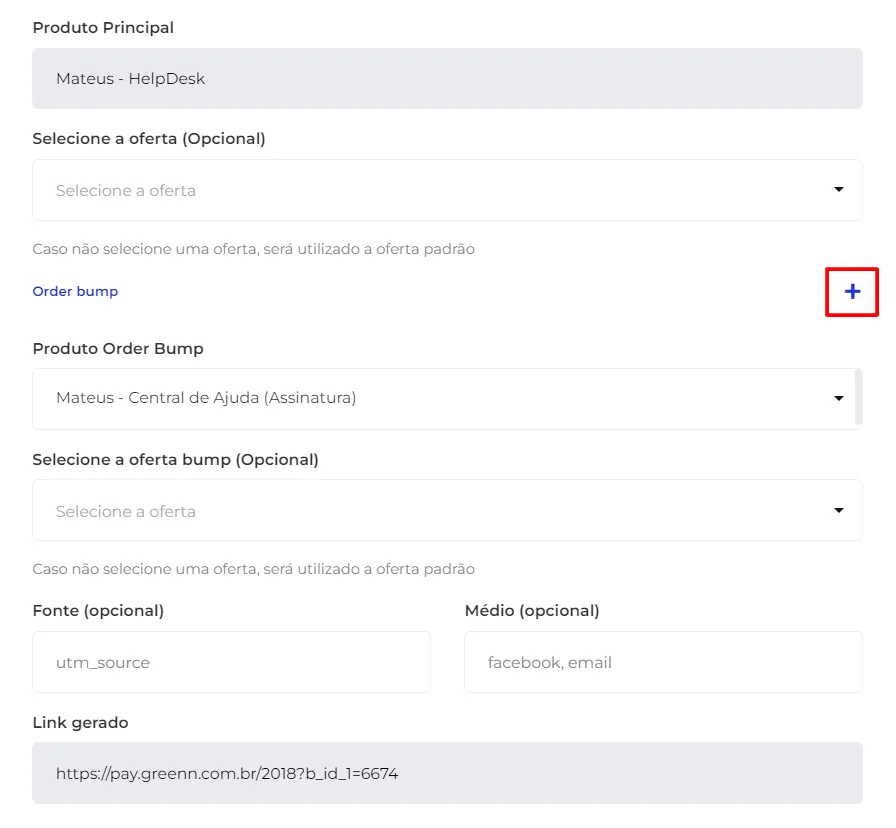Expand the Produto Order Bump dropdown
Image resolution: width=896 pixels, height=828 pixels.
[x=447, y=398]
